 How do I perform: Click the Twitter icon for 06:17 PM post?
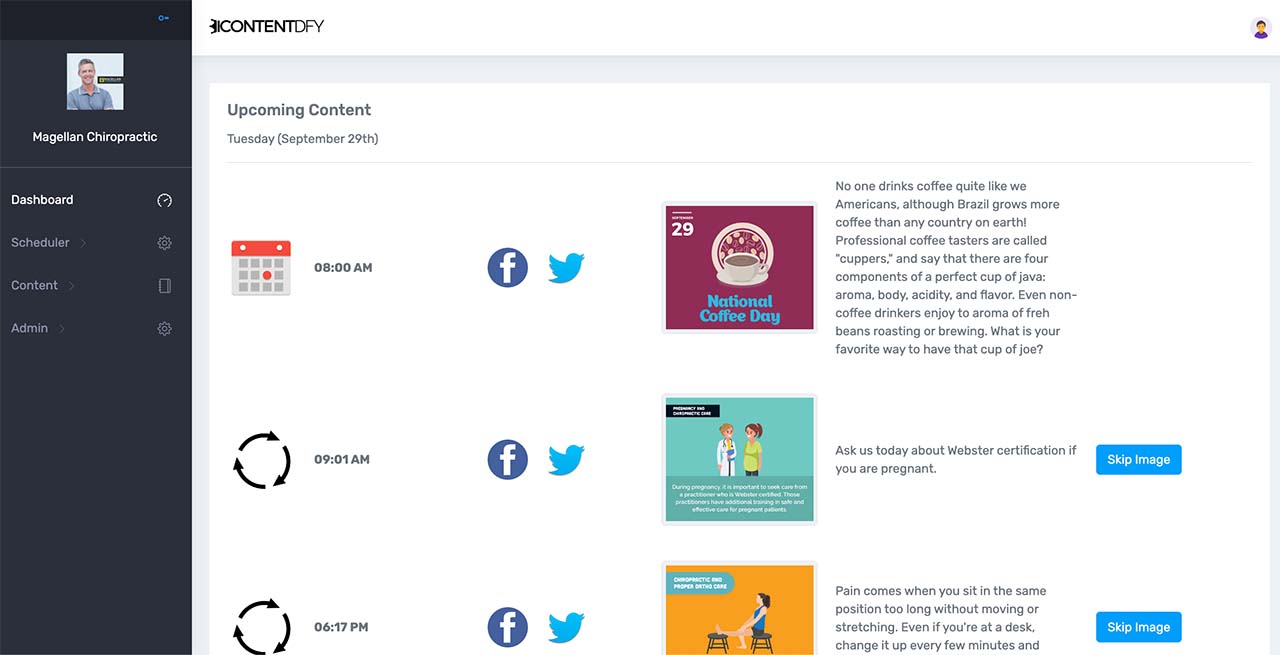(566, 627)
